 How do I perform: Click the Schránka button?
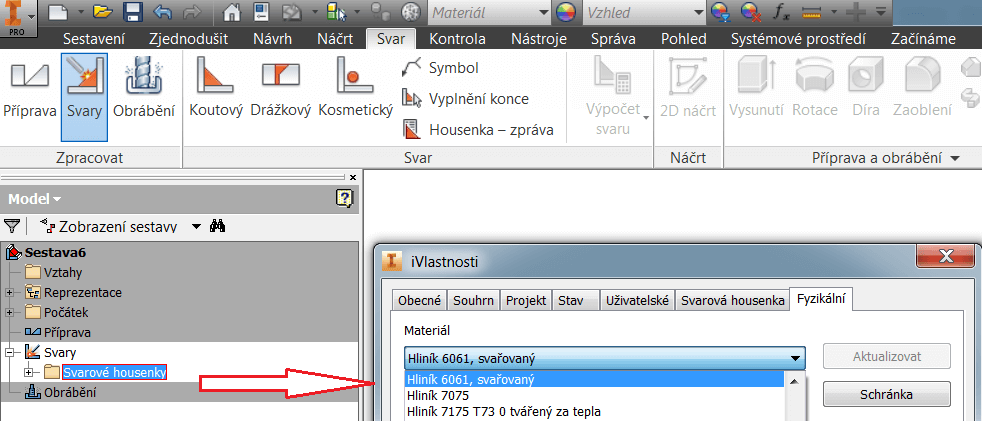tap(886, 395)
